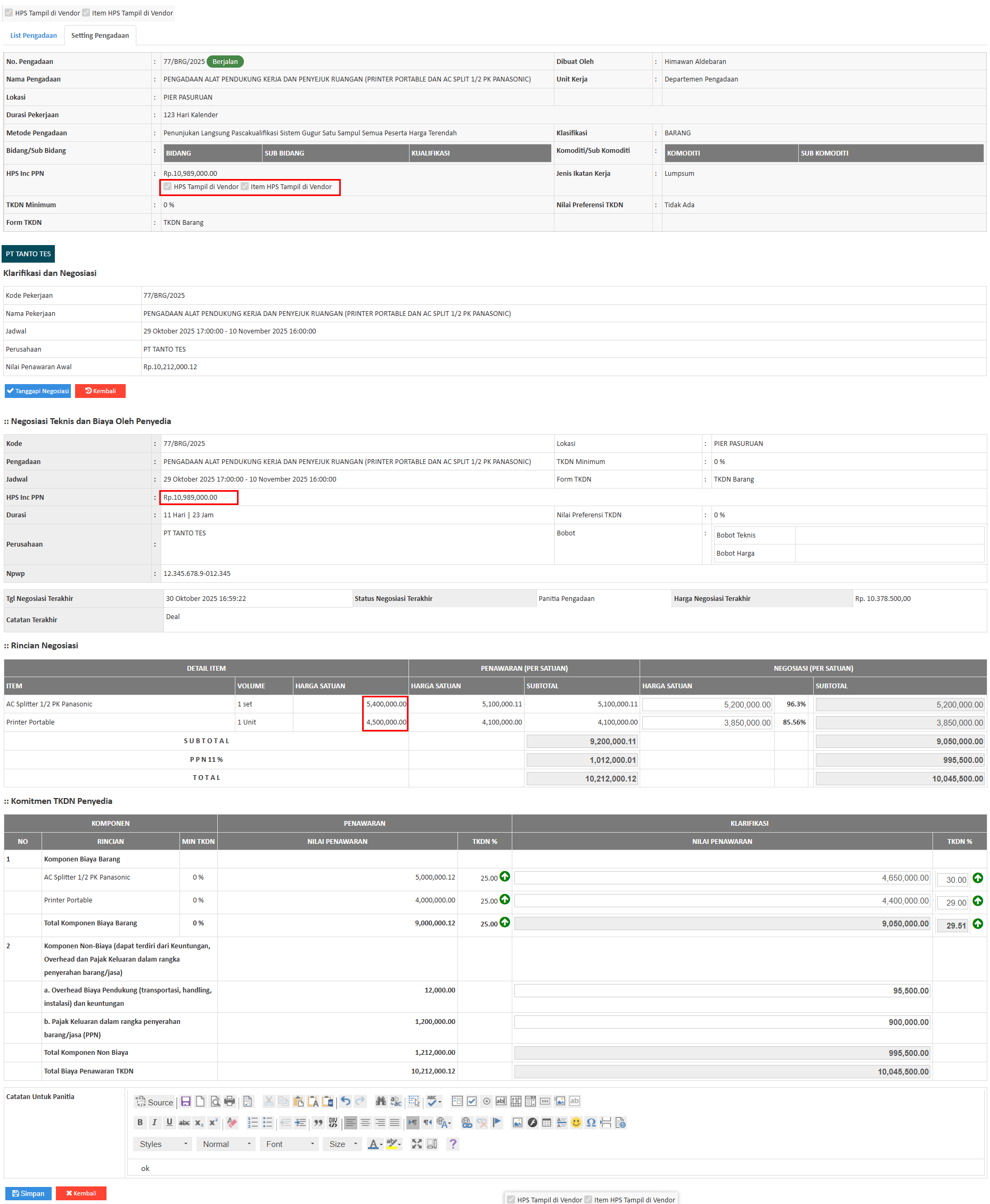This screenshot has height=1204, width=990.
Task: Click the purple question mark About icon
Action: [x=453, y=1144]
